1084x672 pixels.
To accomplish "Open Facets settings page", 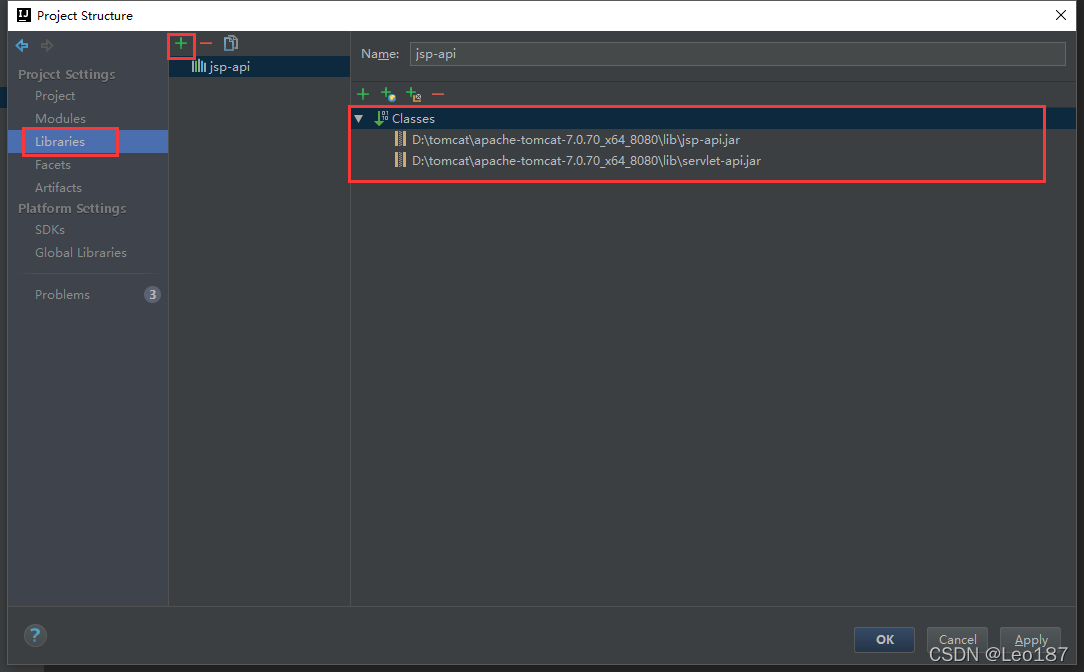I will 53,165.
